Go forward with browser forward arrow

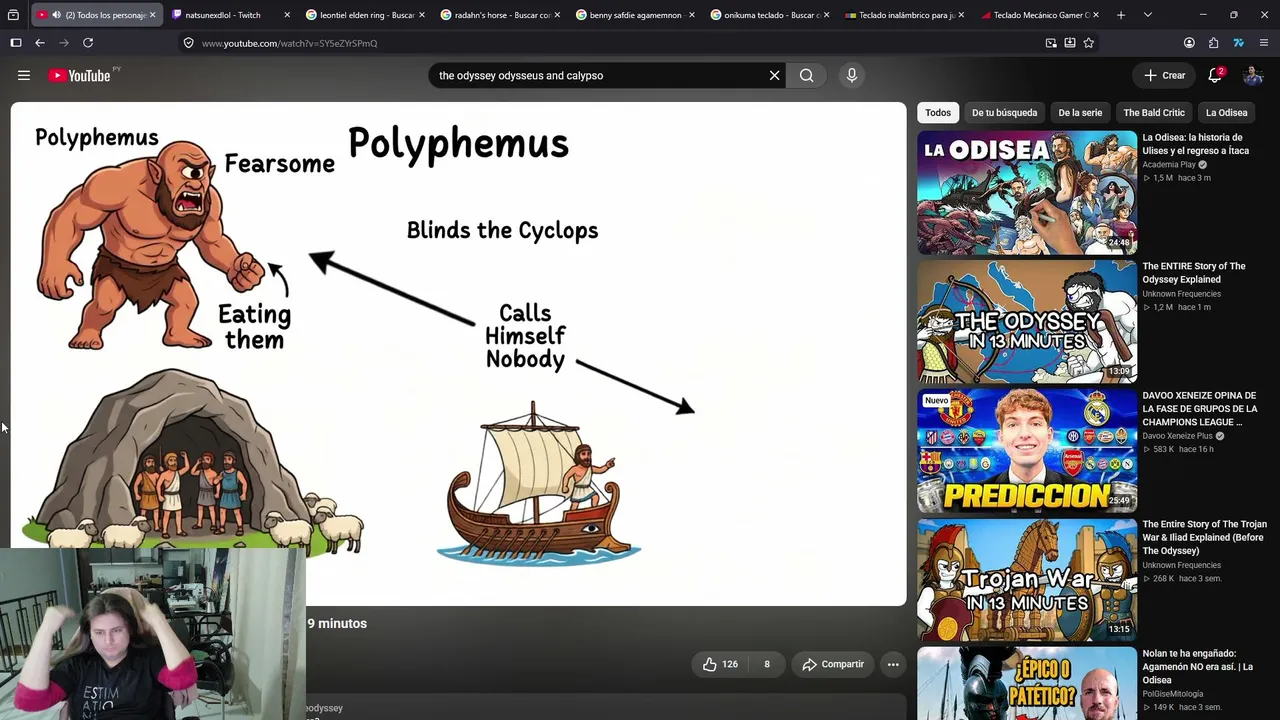[x=64, y=43]
